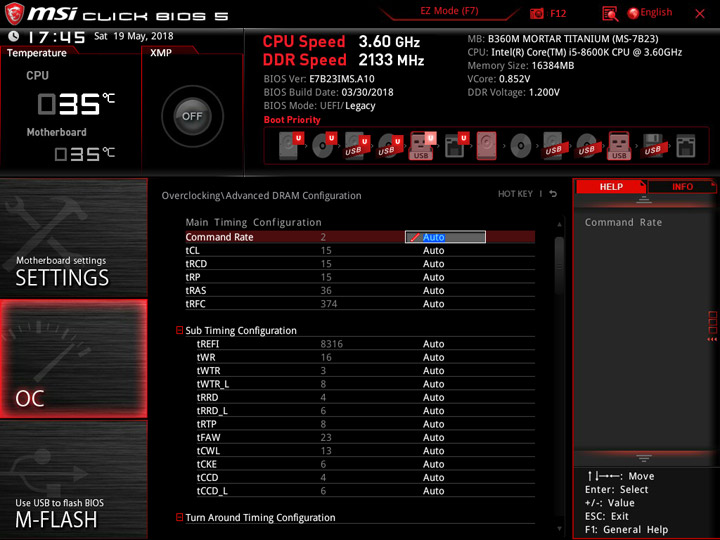Click the back arrow beside HOT KEY
Screen dimensions: 720x540
coord(553,194)
